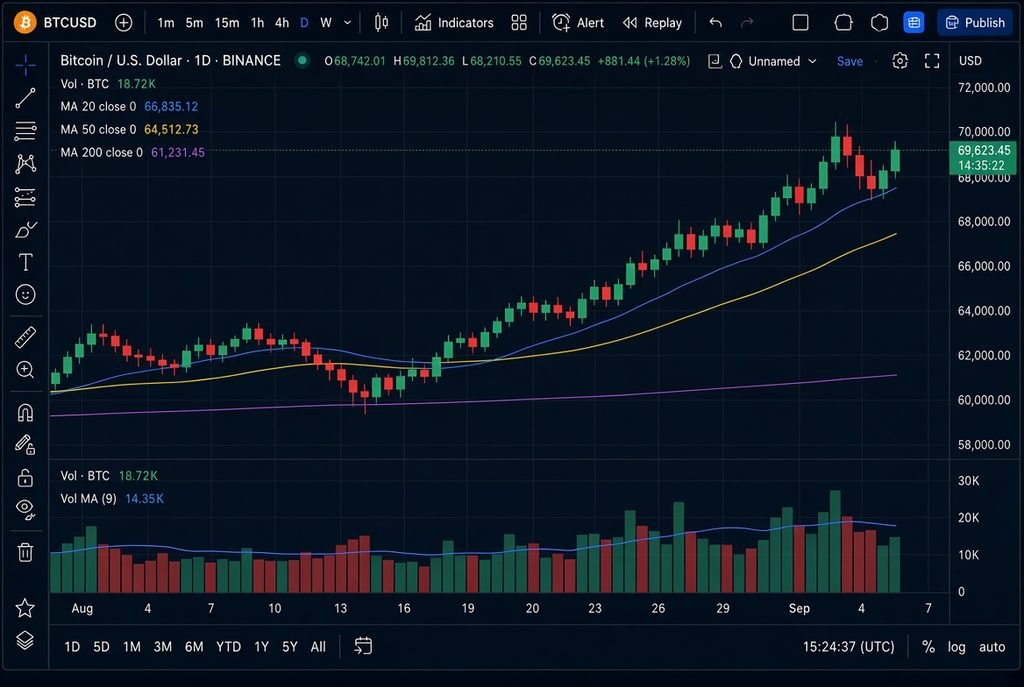Viewport: 1024px width, 687px height.
Task: Select the trend line drawing tool
Action: [25, 98]
